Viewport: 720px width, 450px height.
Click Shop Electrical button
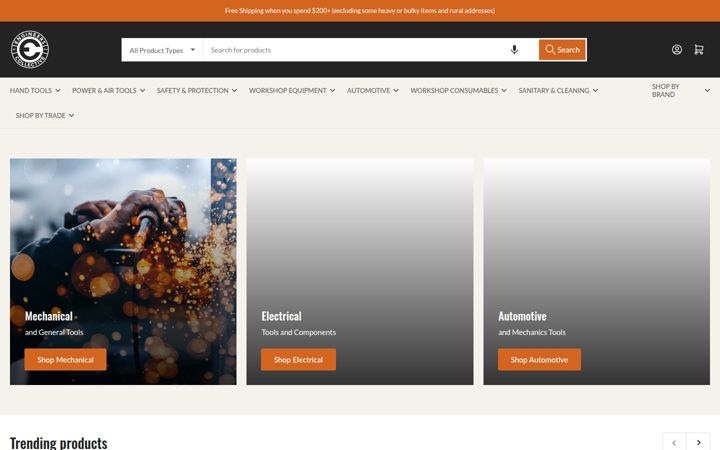point(298,360)
